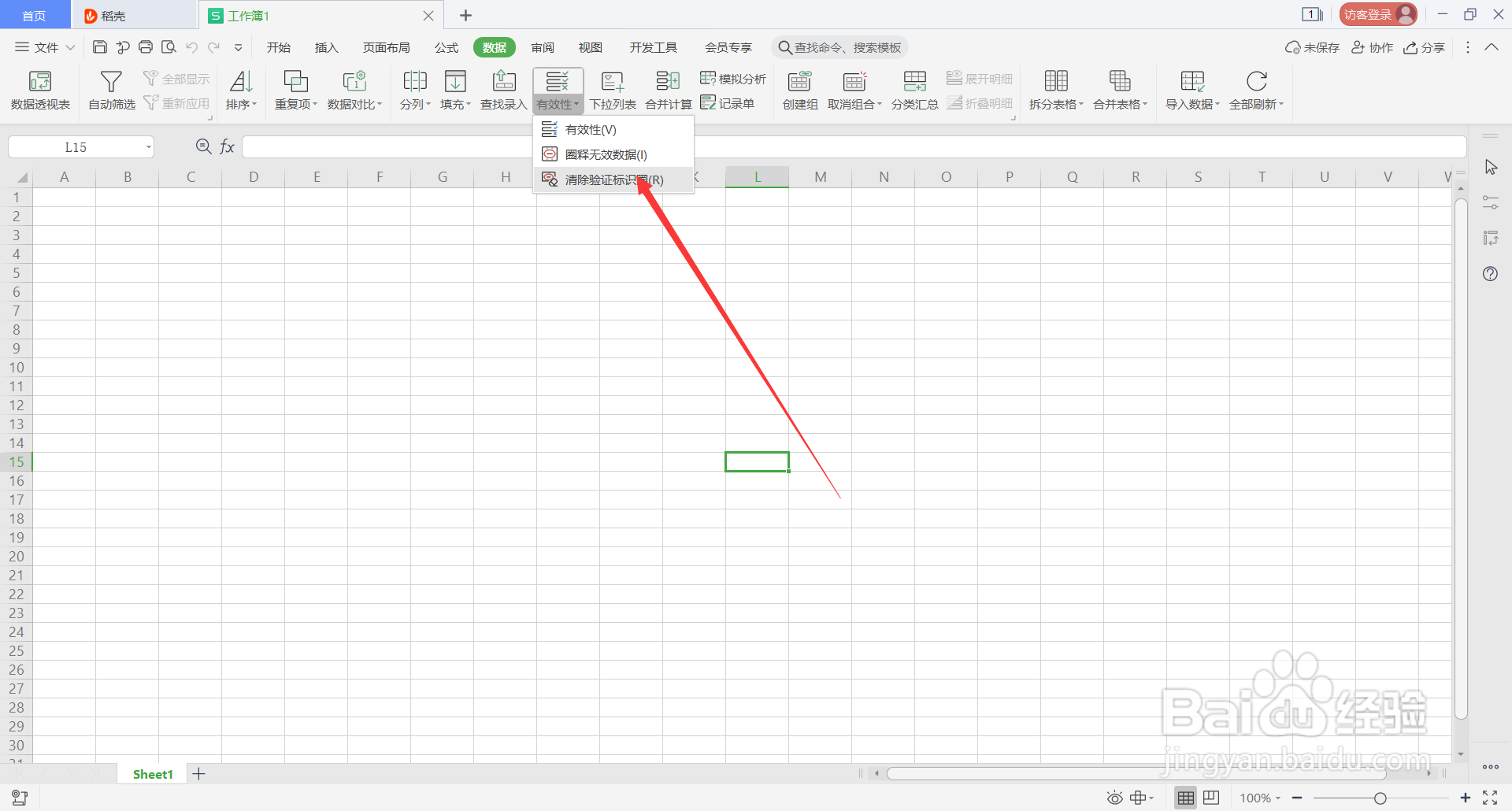1512x811 pixels.
Task: Click the Print icon in quick toolbar
Action: 146,47
